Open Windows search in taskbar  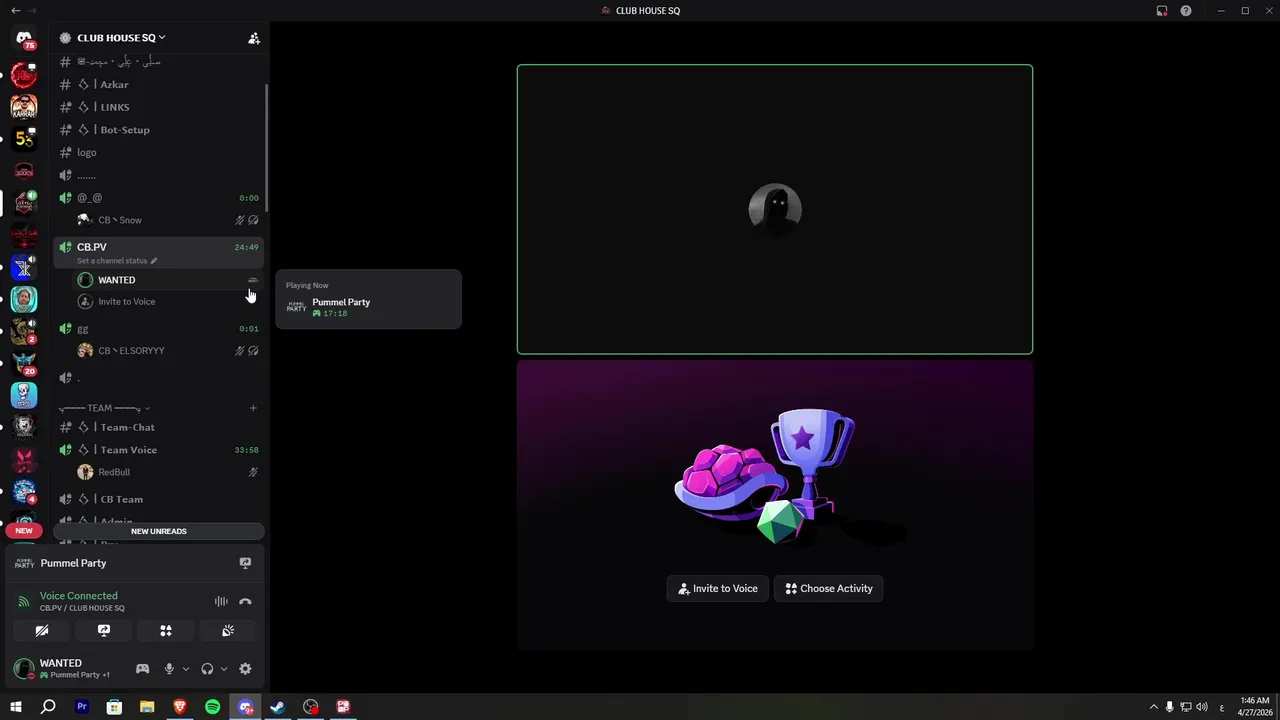(x=48, y=707)
